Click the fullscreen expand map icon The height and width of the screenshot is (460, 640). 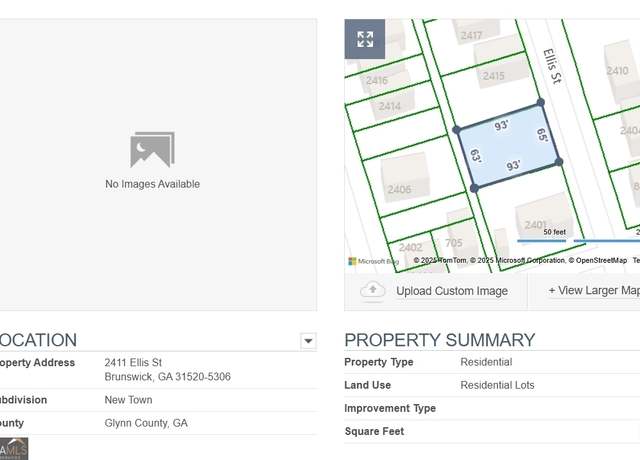[365, 39]
